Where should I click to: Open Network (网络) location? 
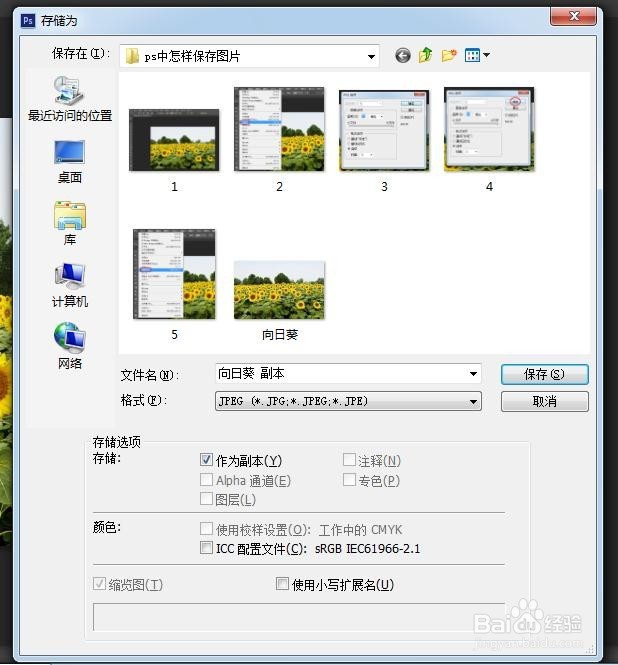pos(70,346)
